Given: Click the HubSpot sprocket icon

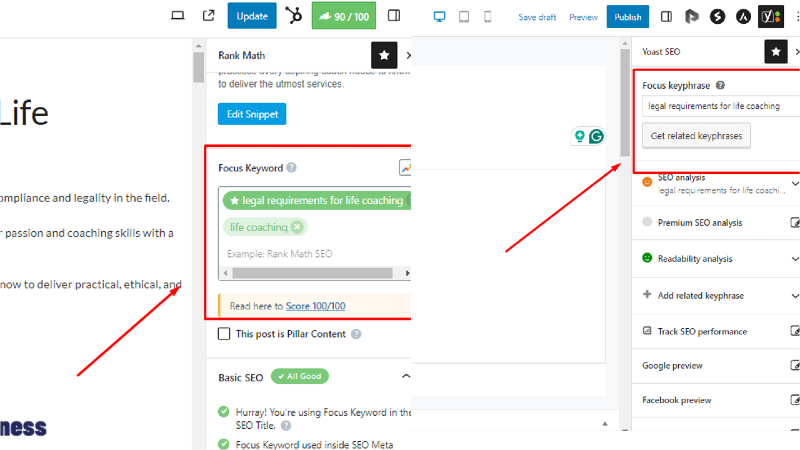Looking at the screenshot, I should click(x=294, y=15).
